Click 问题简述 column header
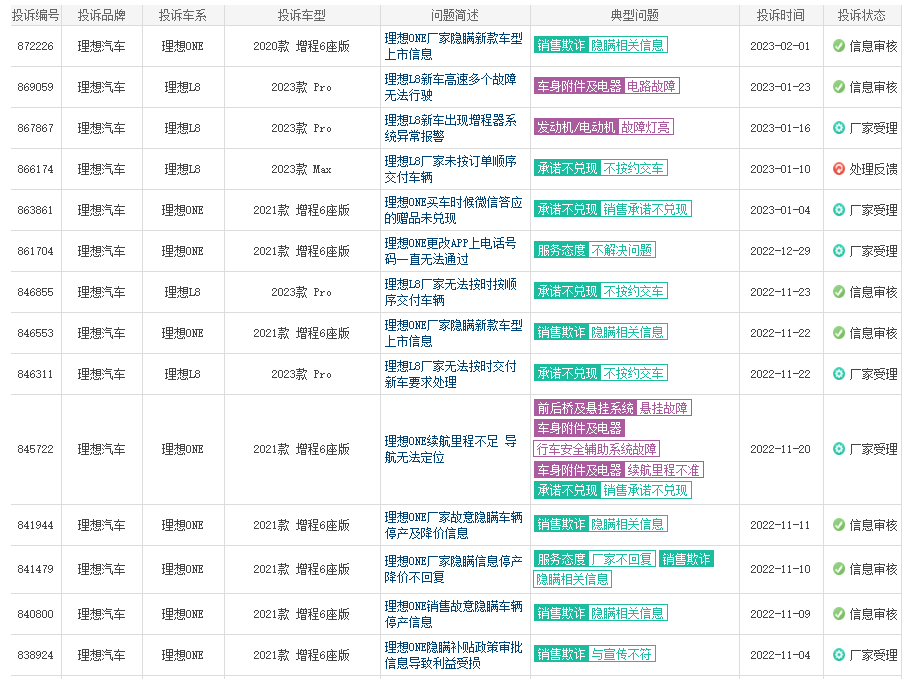The image size is (915, 679). (x=455, y=16)
